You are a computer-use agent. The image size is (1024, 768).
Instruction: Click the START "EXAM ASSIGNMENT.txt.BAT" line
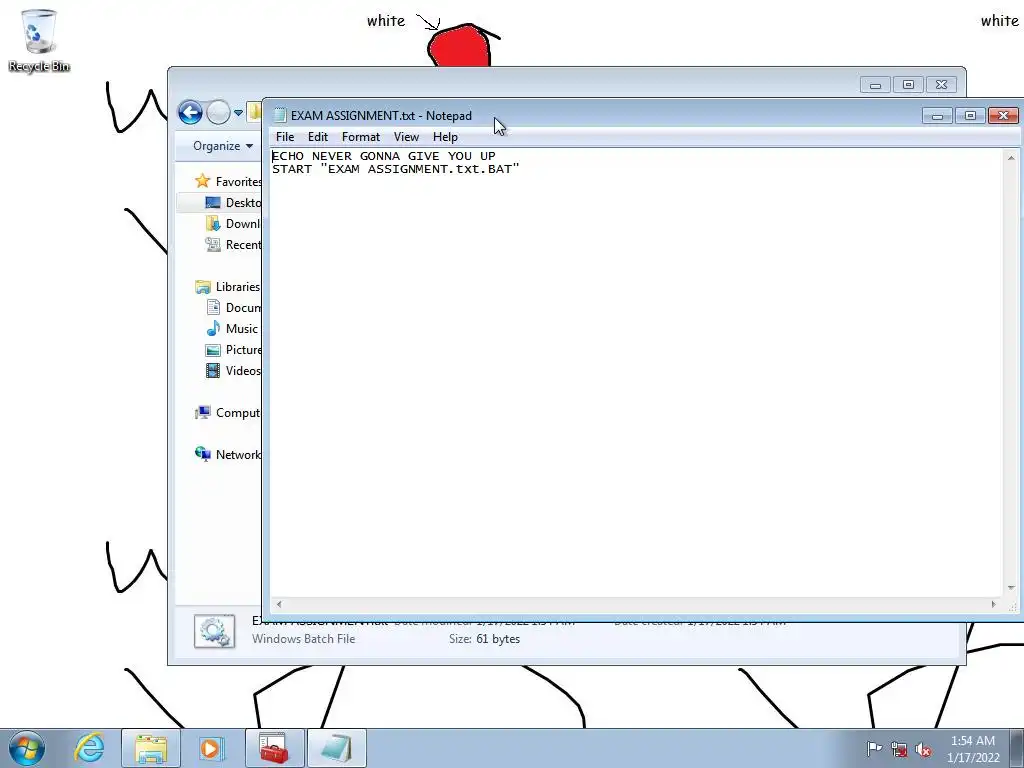396,169
